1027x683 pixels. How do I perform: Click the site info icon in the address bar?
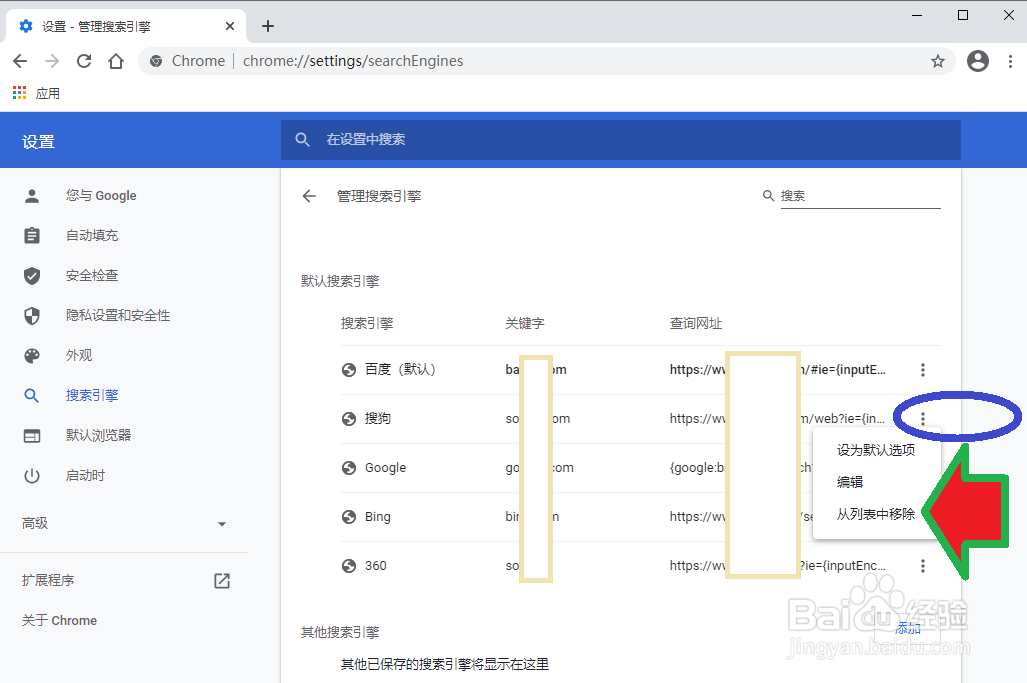(x=156, y=61)
